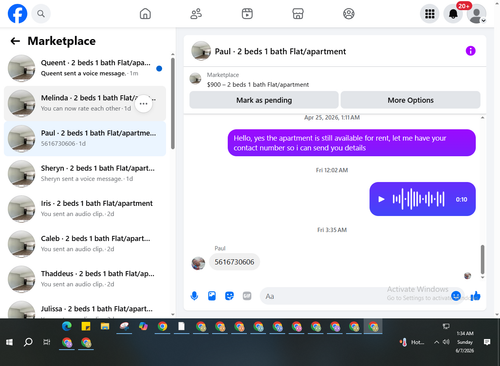The height and width of the screenshot is (366, 500).
Task: Open Copilot icon on taskbar
Action: [143, 326]
